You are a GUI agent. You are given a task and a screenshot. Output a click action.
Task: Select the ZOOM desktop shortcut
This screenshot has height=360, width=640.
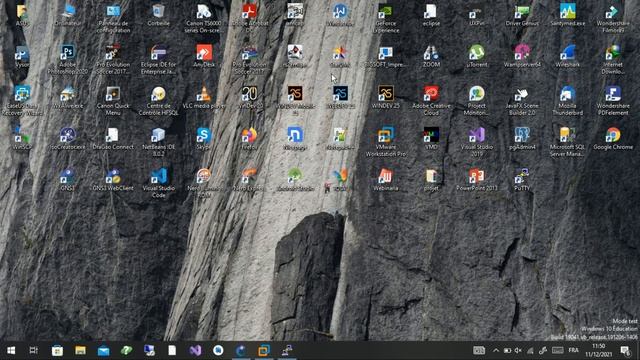tap(431, 56)
